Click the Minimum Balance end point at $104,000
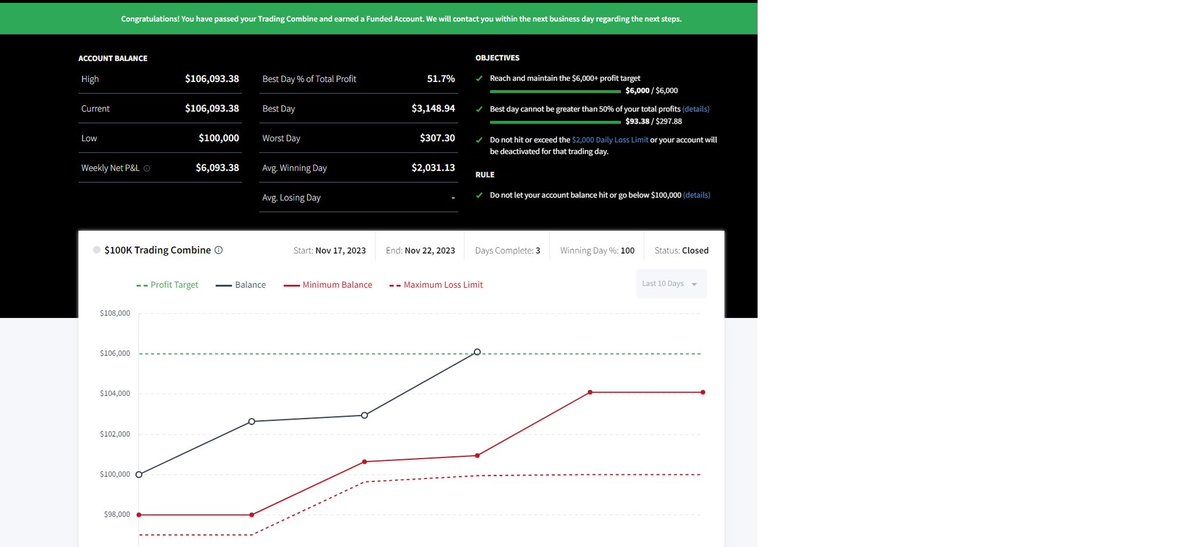 click(703, 392)
